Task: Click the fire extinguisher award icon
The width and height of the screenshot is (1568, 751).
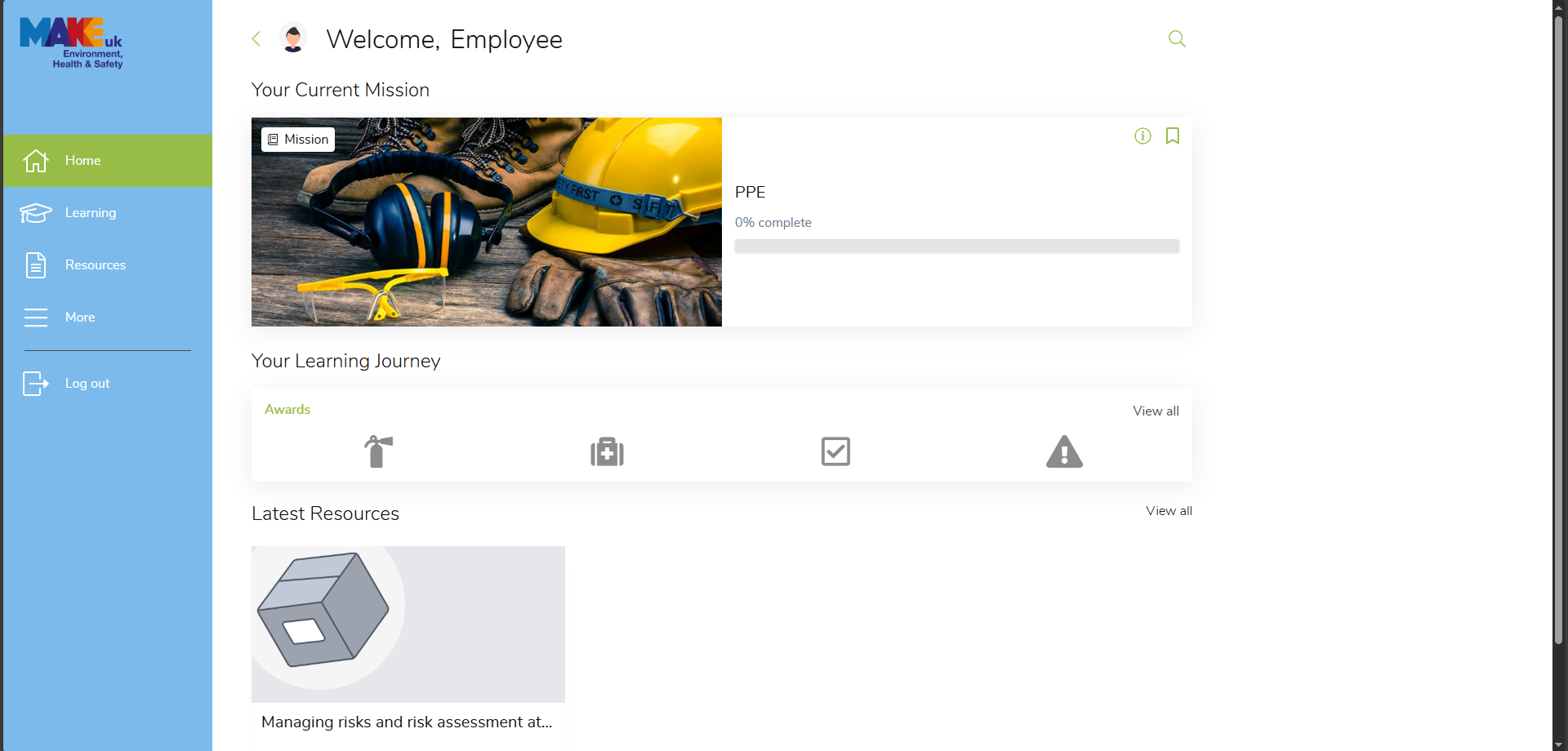Action: pyautogui.click(x=378, y=451)
